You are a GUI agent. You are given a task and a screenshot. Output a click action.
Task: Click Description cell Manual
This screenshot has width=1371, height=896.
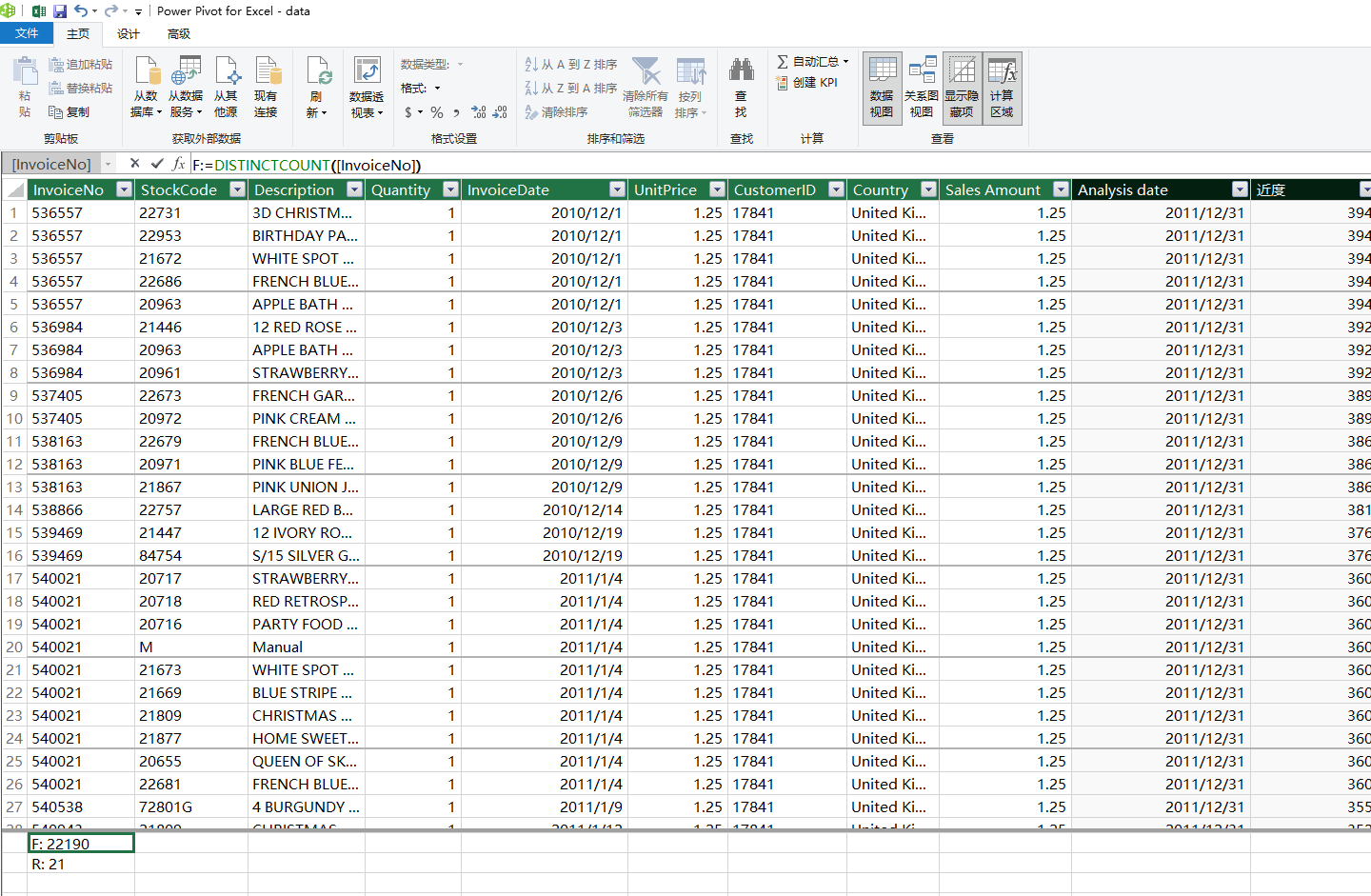pos(307,647)
